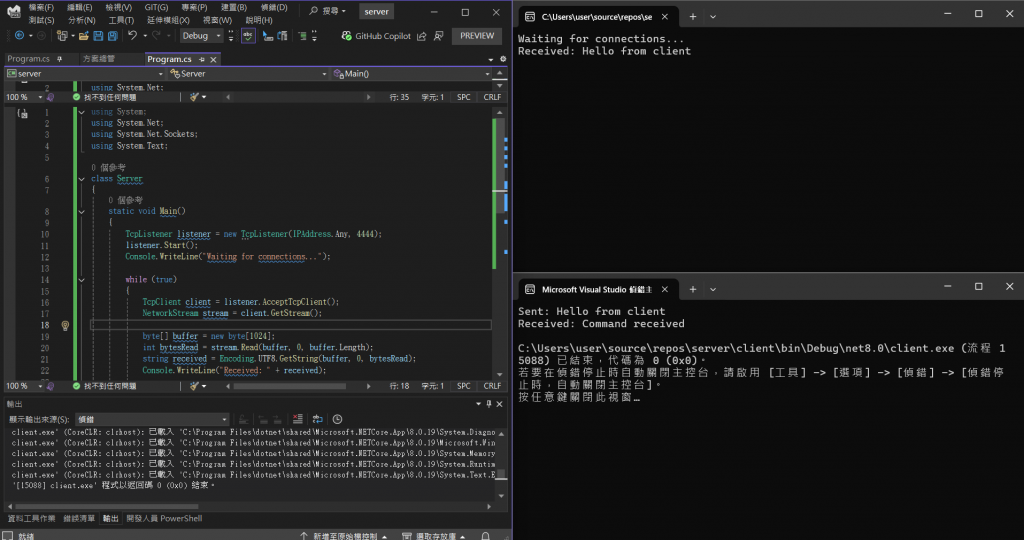Open editor tab settings gear icon
The image size is (1024, 540).
pyautogui.click(x=503, y=59)
